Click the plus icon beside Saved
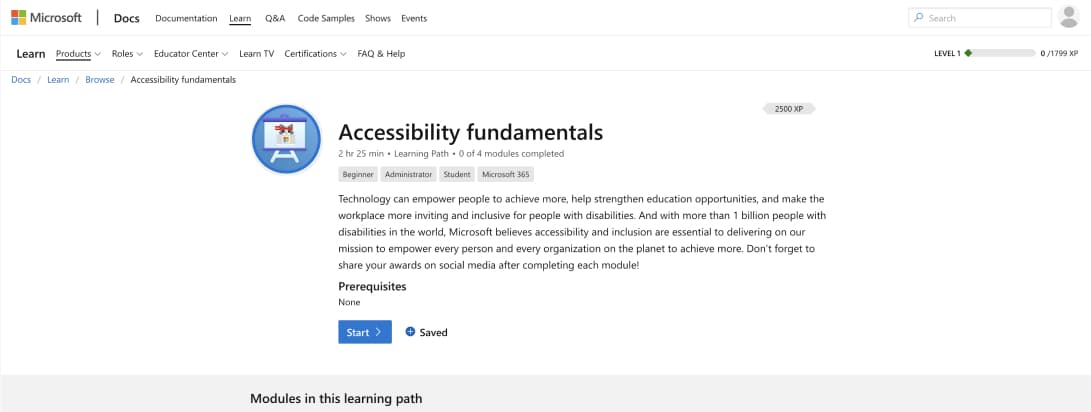 pyautogui.click(x=410, y=332)
